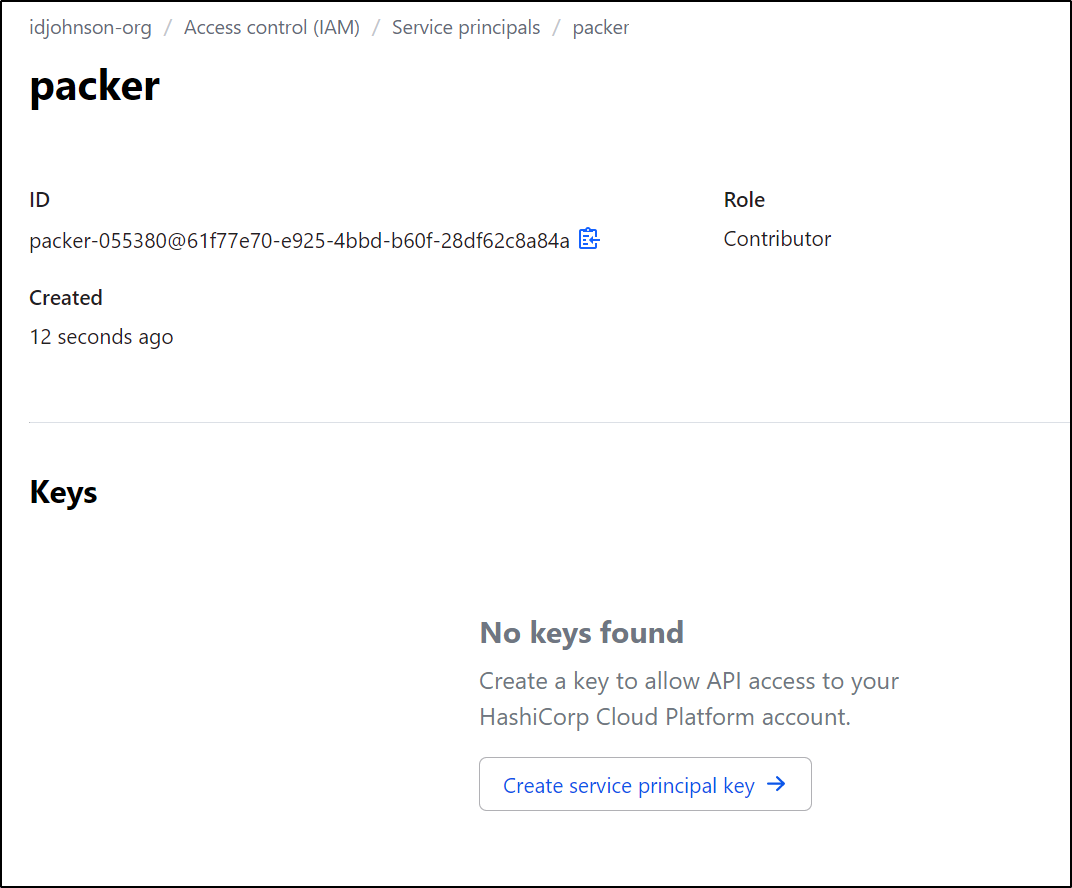The width and height of the screenshot is (1072, 888).
Task: Select the Contributor role value
Action: coord(777,239)
